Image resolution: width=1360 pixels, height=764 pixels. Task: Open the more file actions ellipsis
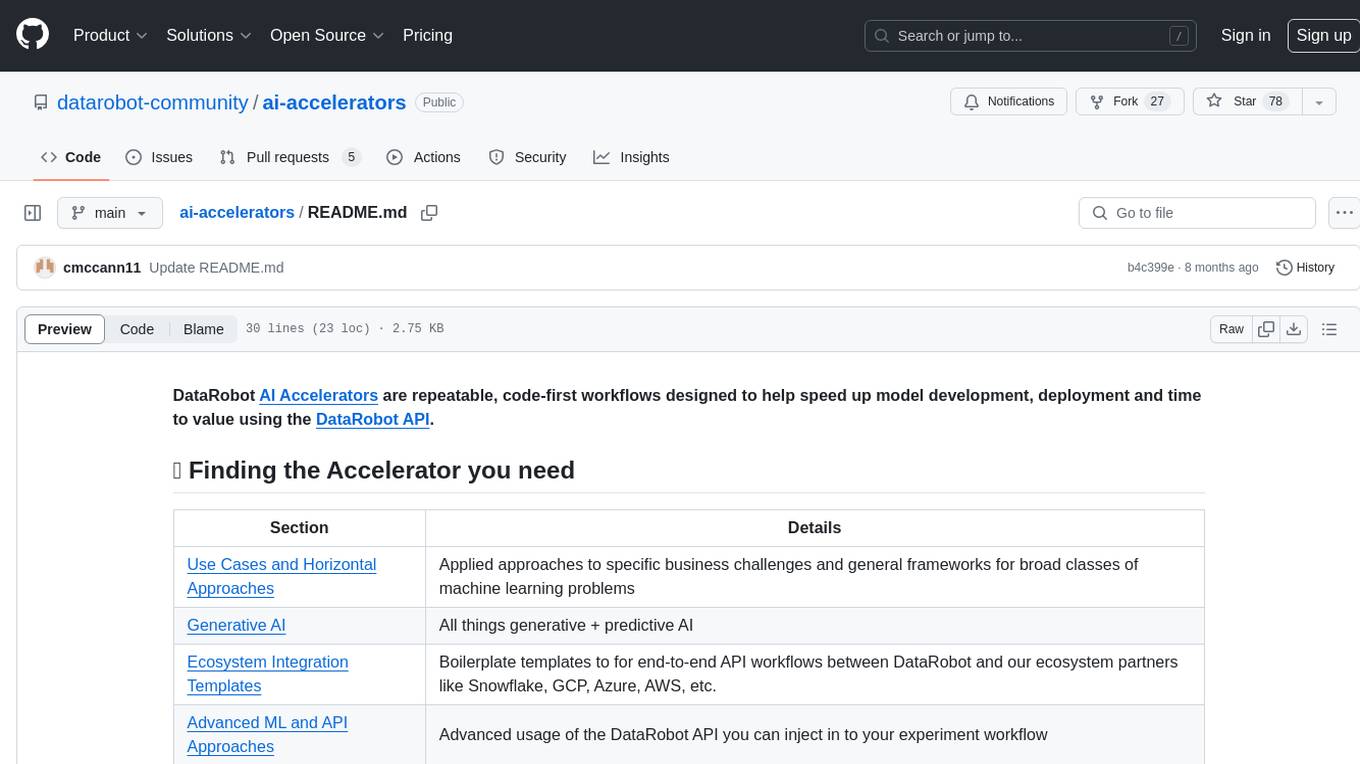(1344, 213)
